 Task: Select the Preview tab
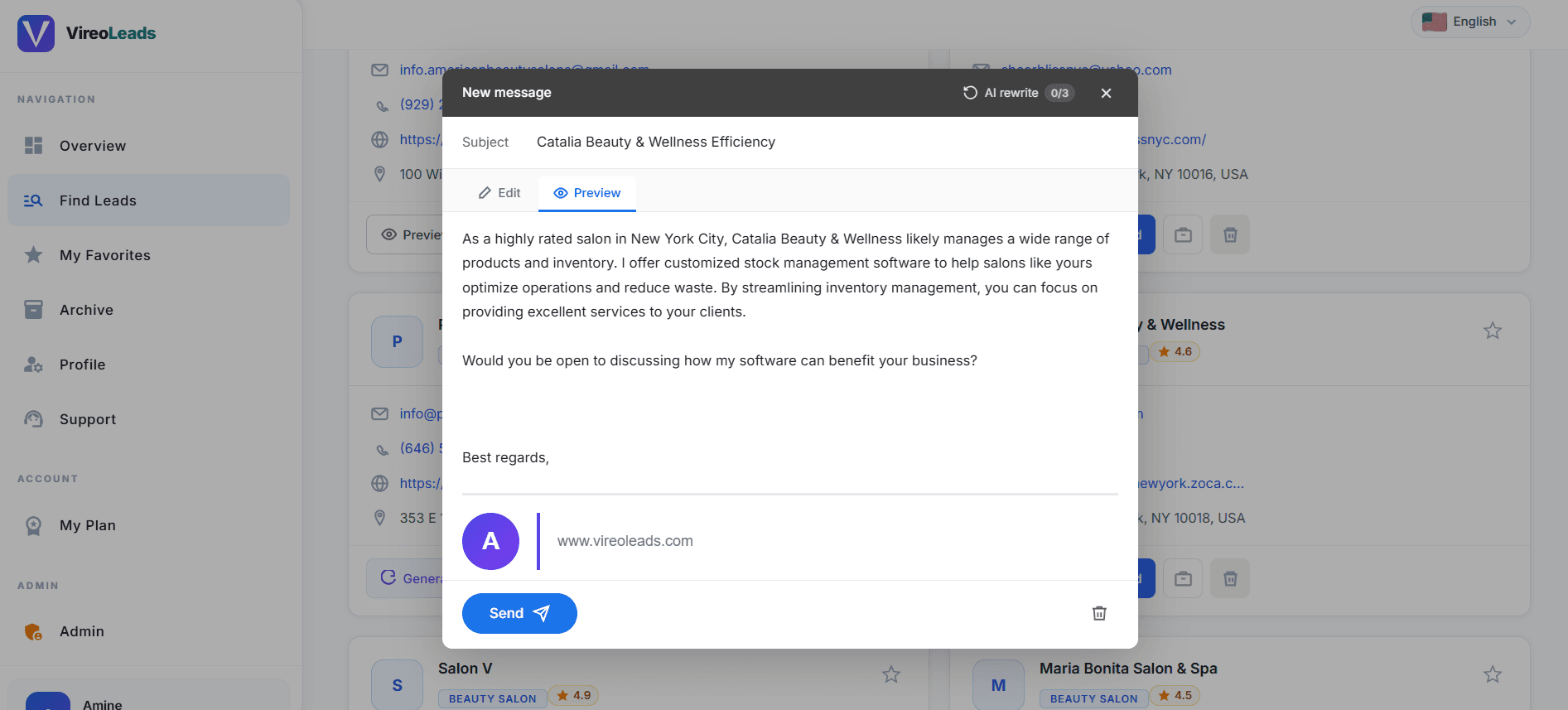[587, 193]
